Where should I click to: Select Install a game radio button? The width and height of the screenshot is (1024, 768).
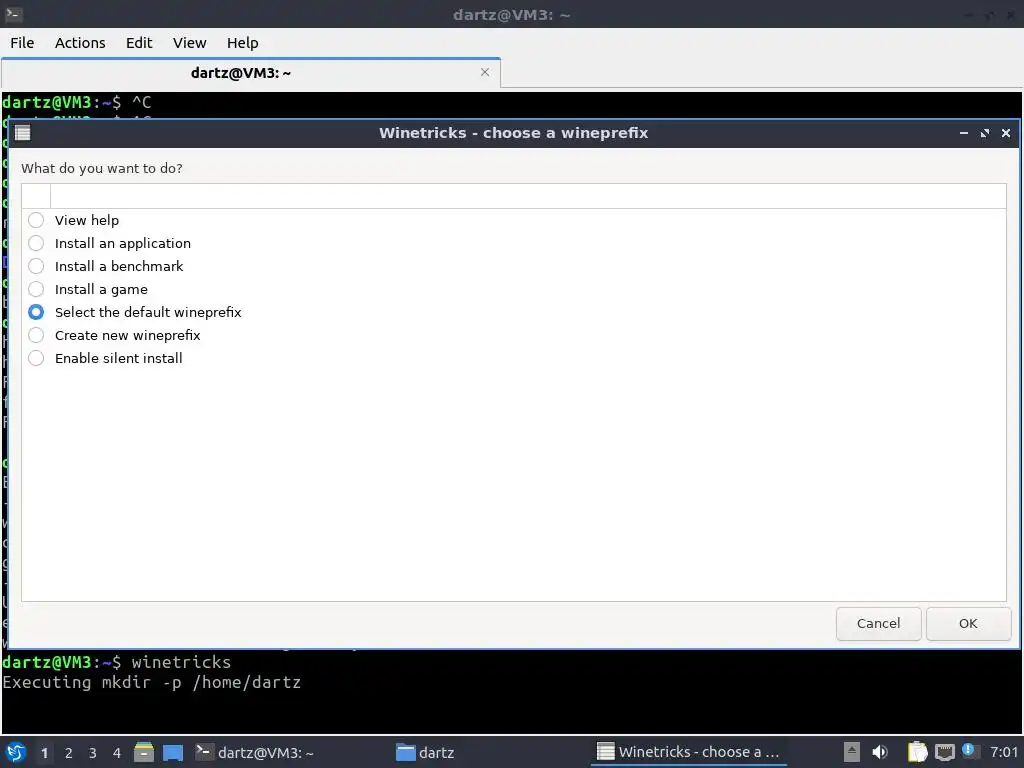click(x=36, y=289)
